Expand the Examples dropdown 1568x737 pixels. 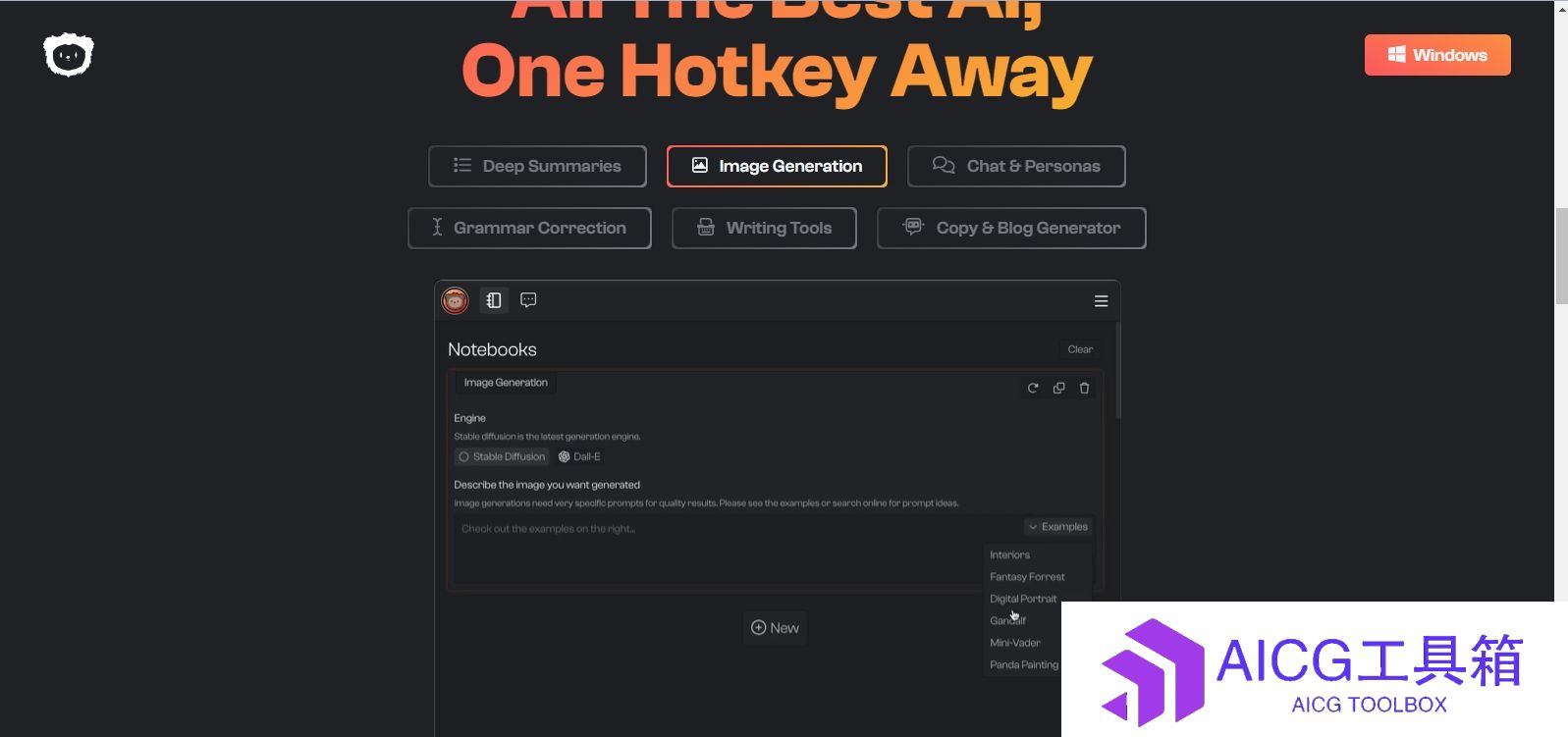[1058, 527]
